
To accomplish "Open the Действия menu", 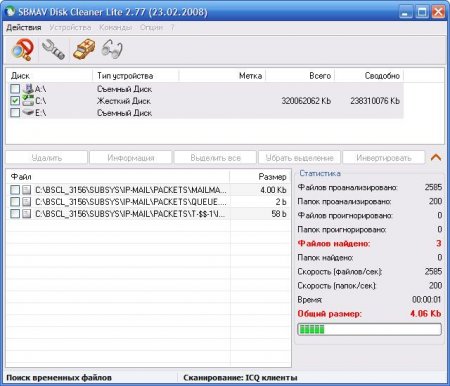I will pos(24,27).
